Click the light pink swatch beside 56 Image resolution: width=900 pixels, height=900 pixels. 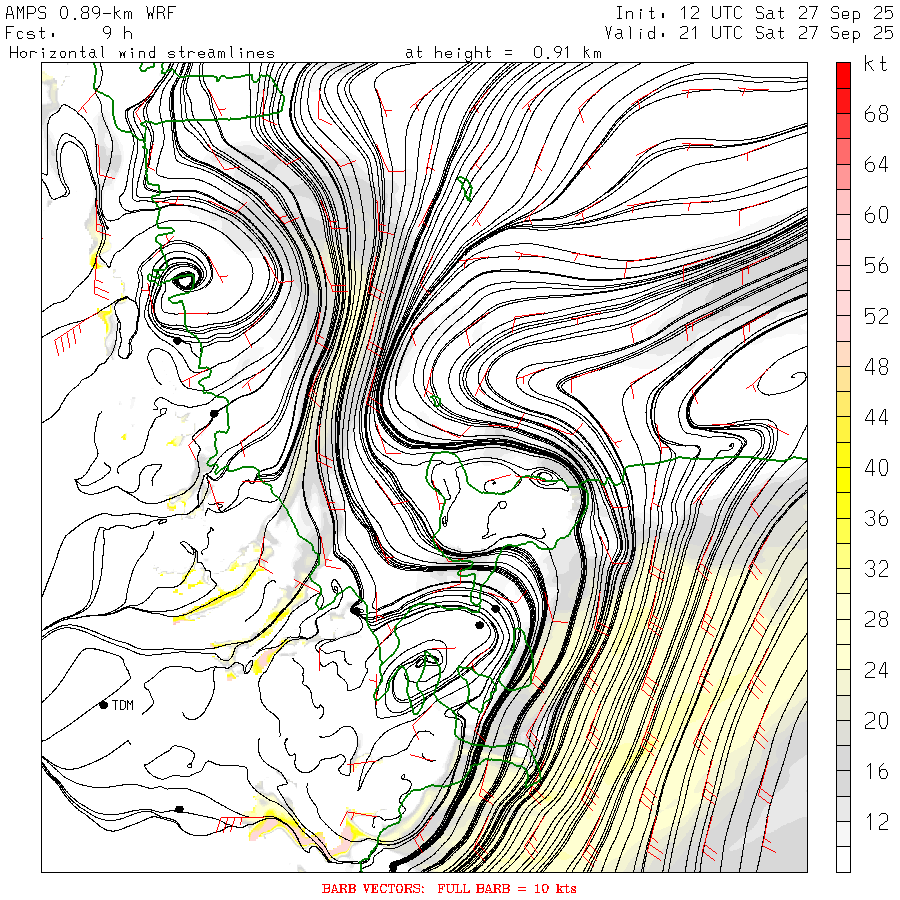point(843,253)
